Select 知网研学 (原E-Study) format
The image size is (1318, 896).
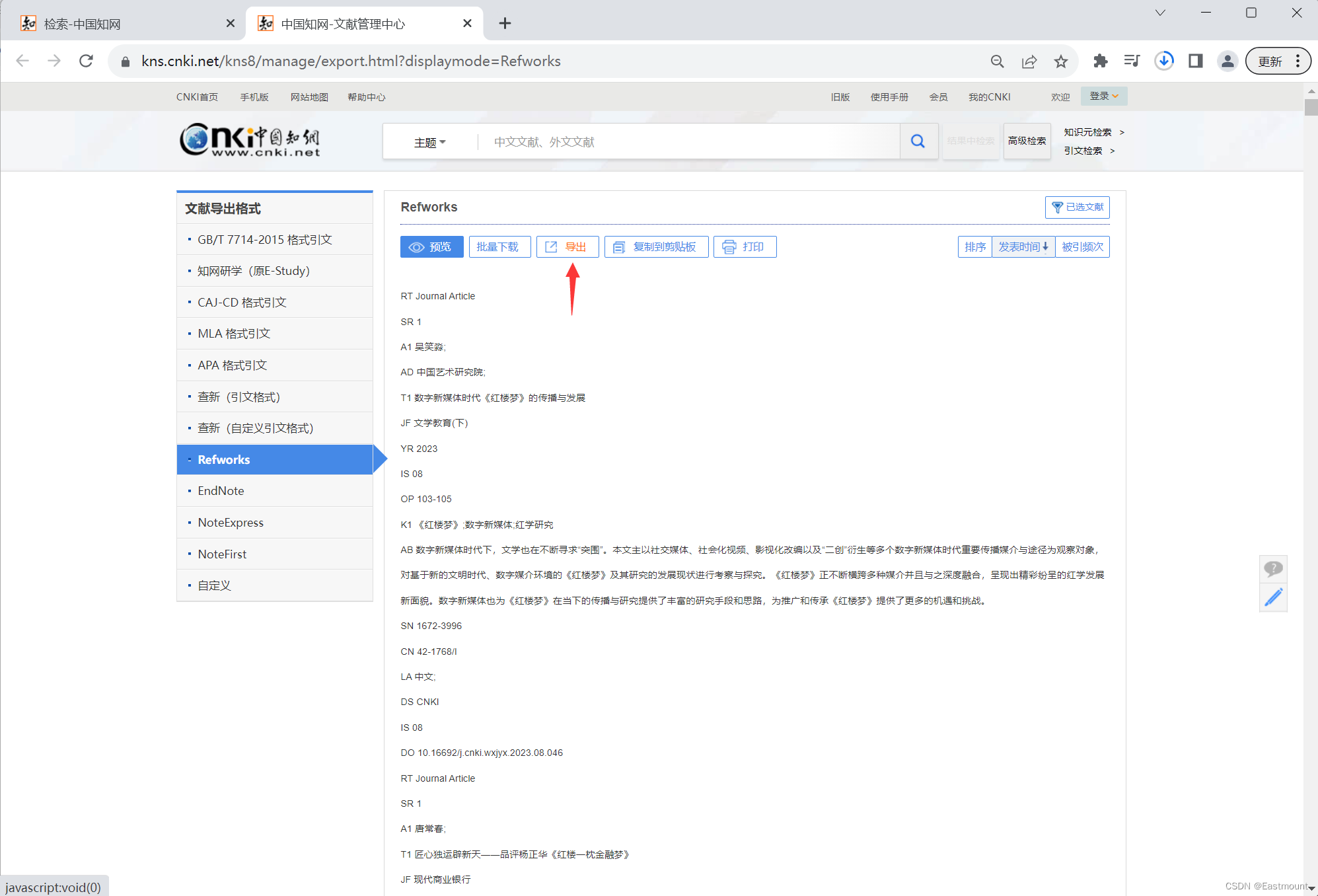275,271
